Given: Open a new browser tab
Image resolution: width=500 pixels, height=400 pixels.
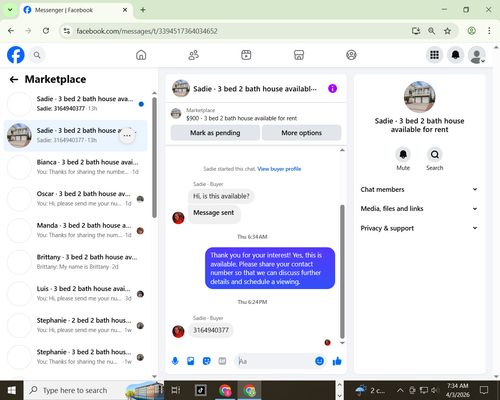Looking at the screenshot, I should tap(143, 10).
